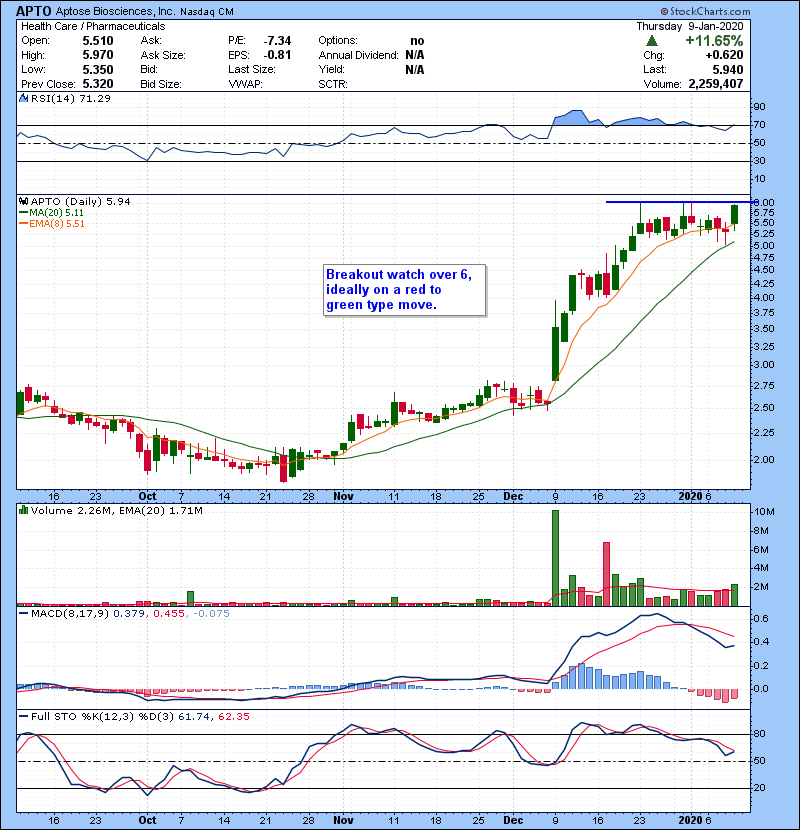Click the P/E value -7.34
Screen dimensions: 800x830
click(x=277, y=41)
